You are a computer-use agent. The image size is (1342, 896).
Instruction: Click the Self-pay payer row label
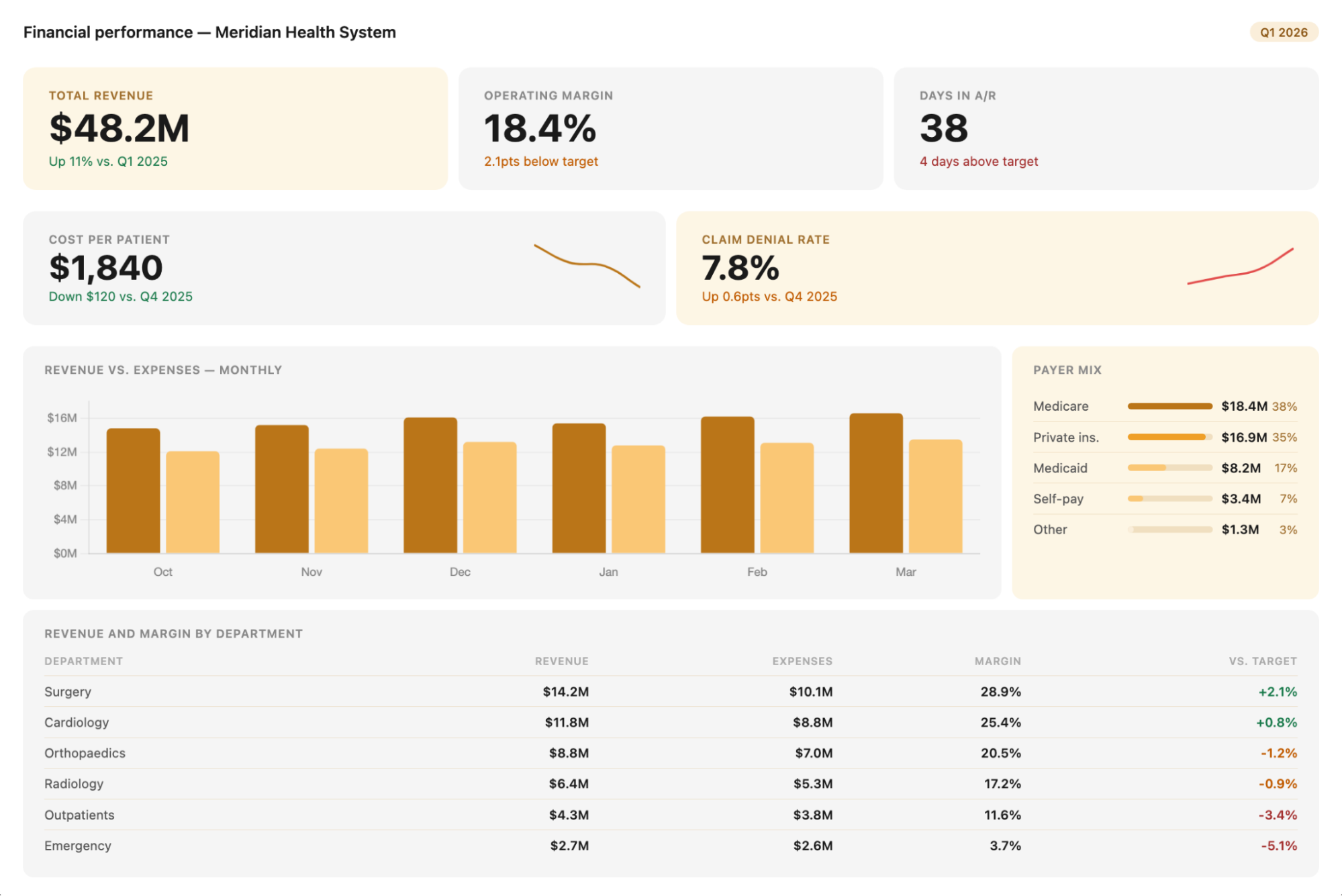1058,499
